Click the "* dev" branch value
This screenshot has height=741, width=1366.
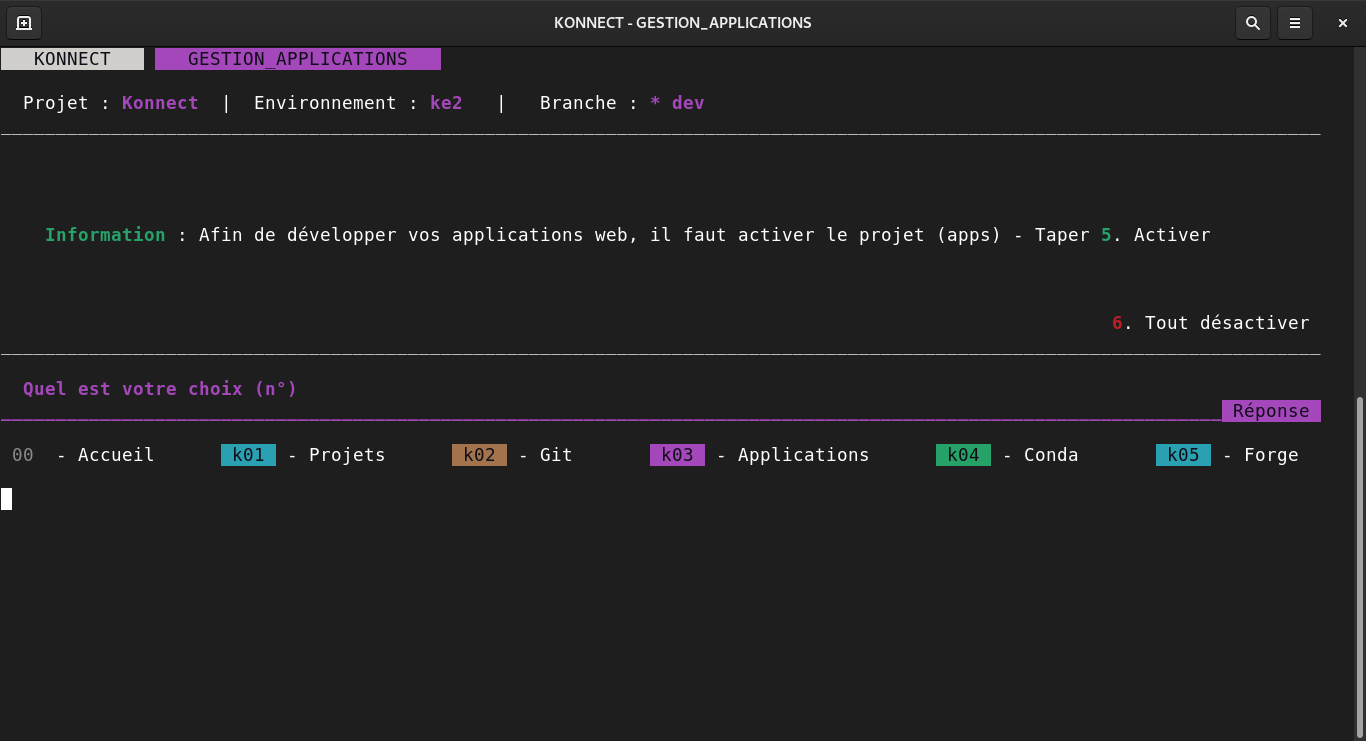[677, 103]
